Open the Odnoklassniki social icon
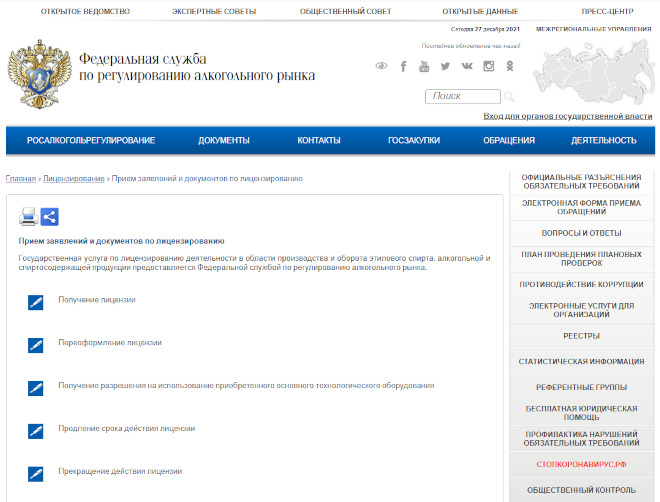The image size is (660, 502). pyautogui.click(x=510, y=66)
